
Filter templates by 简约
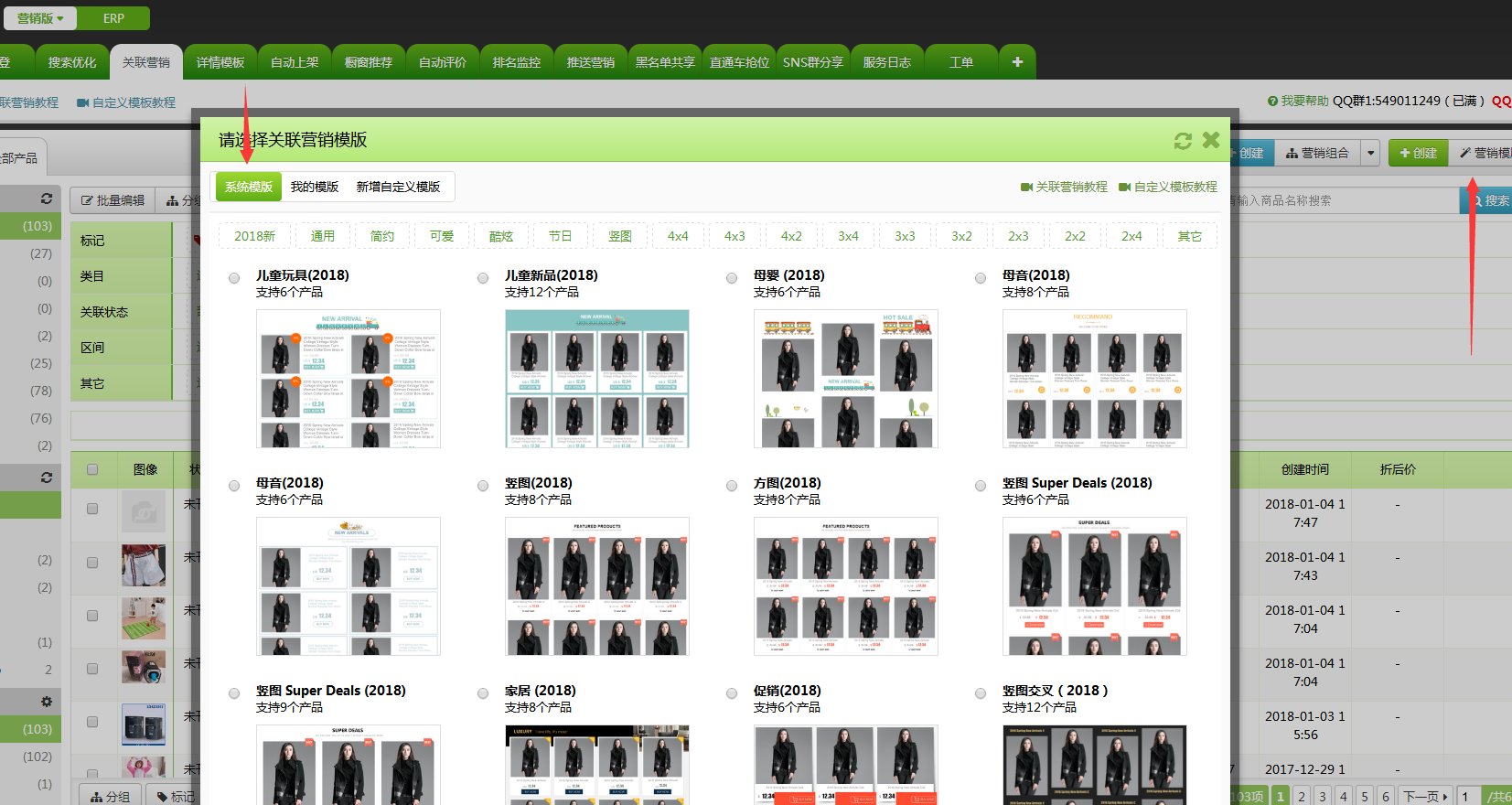[x=382, y=236]
